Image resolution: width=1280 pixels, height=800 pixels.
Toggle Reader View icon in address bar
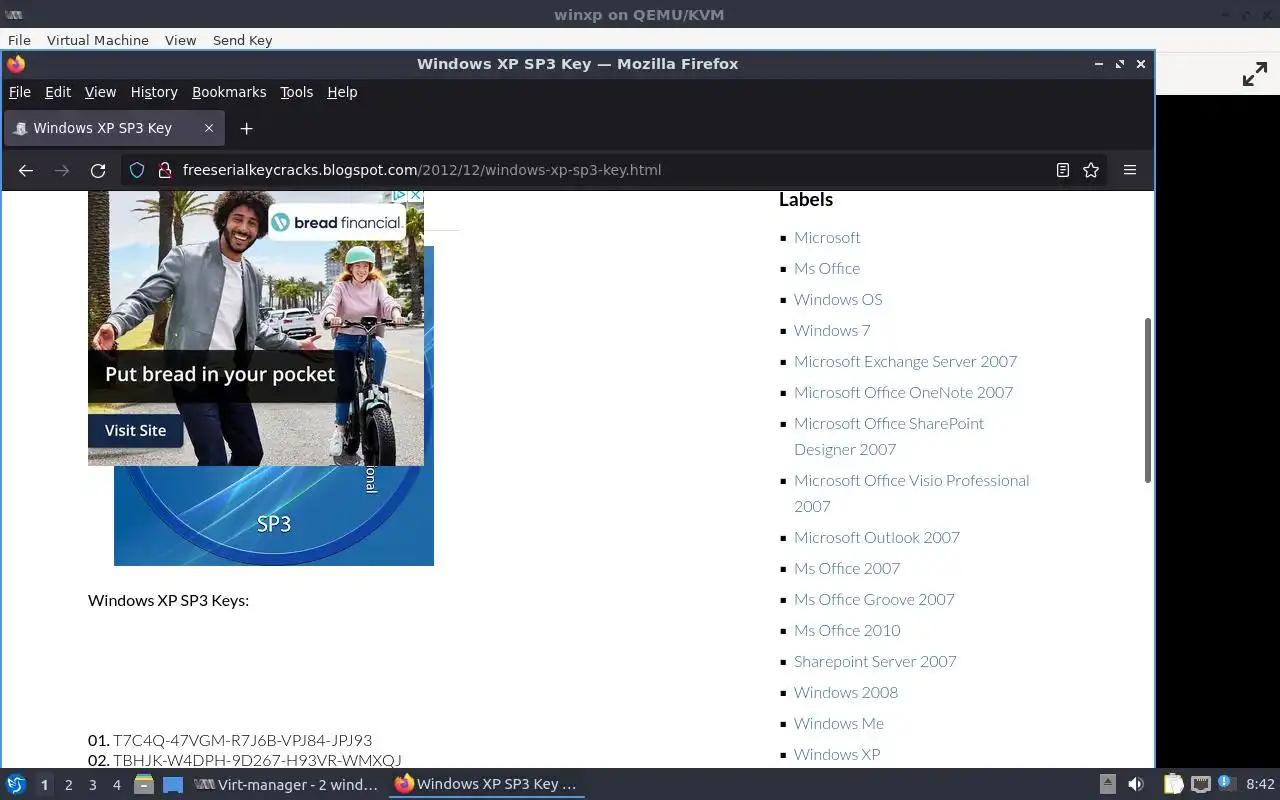[1063, 170]
